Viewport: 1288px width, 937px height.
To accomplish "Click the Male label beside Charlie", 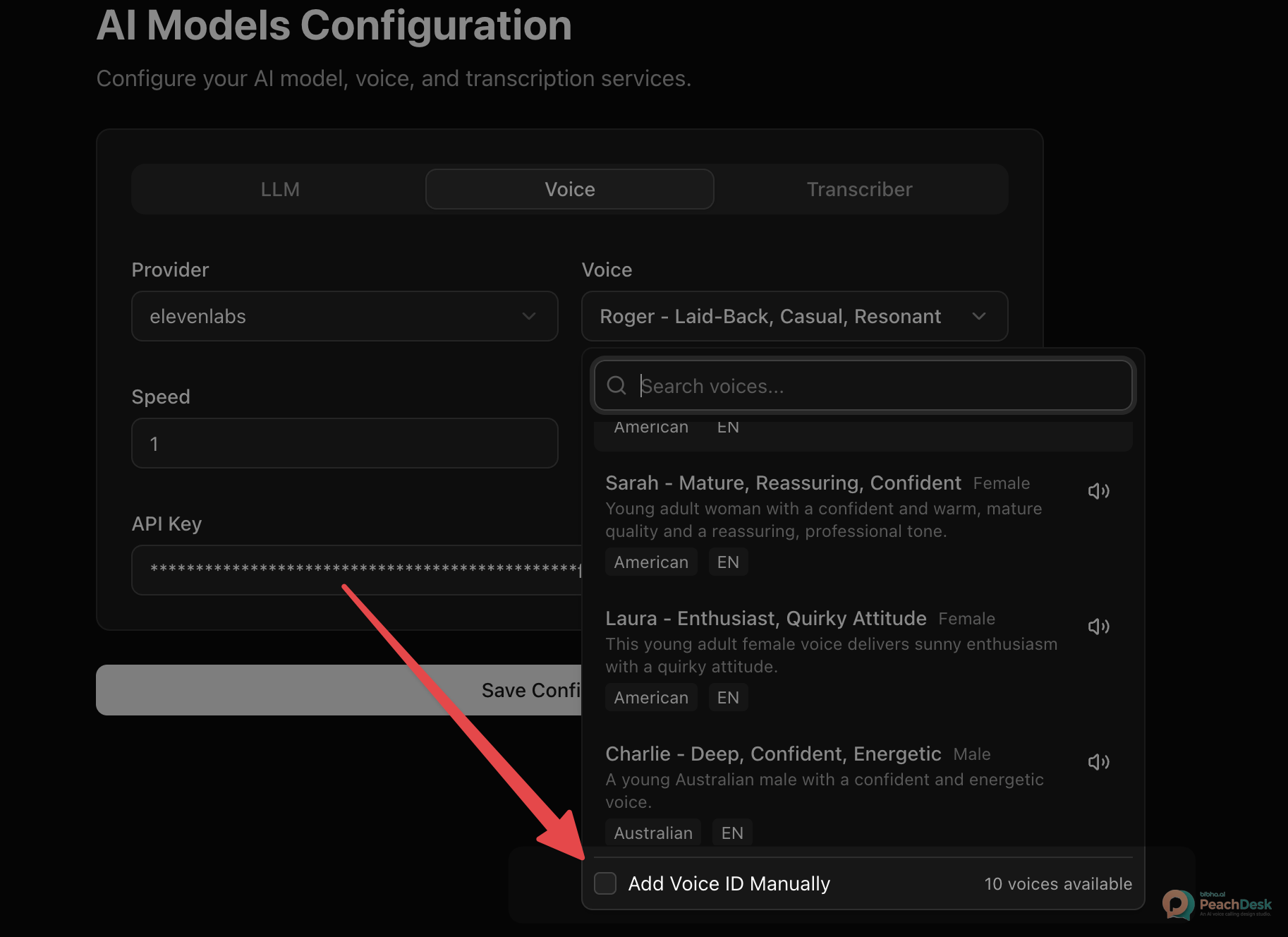I will (x=972, y=754).
